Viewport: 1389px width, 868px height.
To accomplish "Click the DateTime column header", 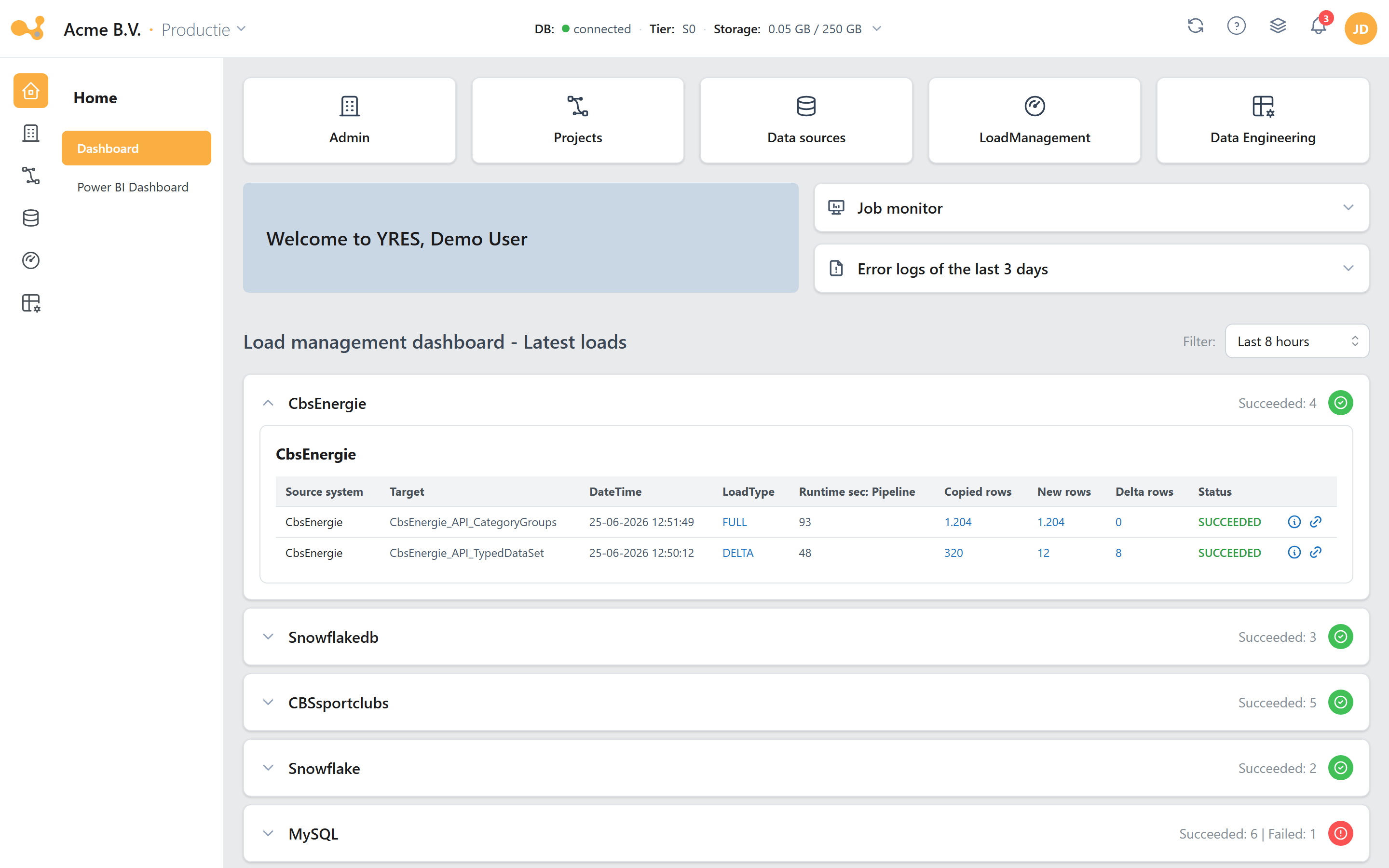I will (615, 491).
